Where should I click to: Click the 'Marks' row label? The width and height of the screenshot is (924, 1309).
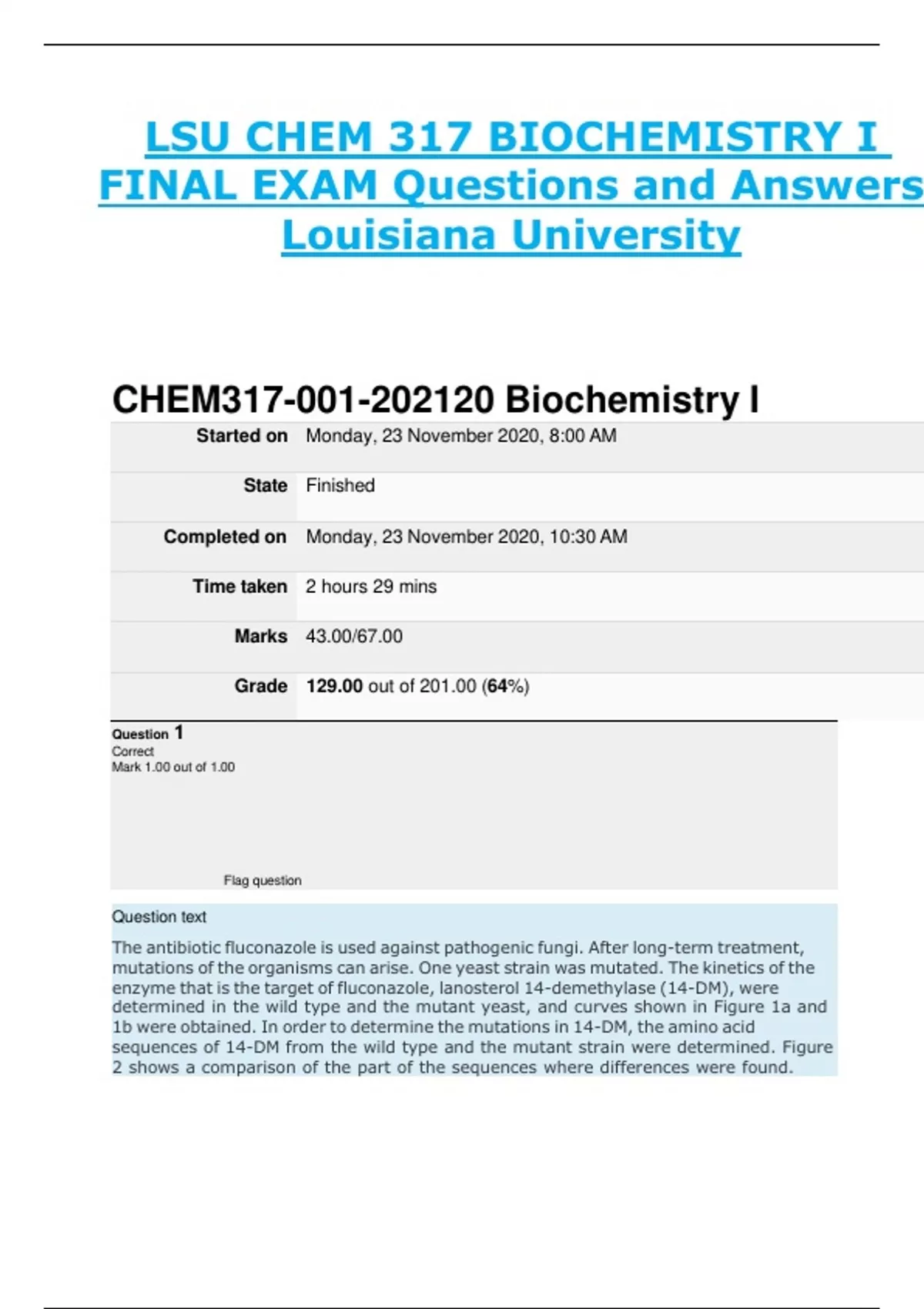[x=260, y=636]
